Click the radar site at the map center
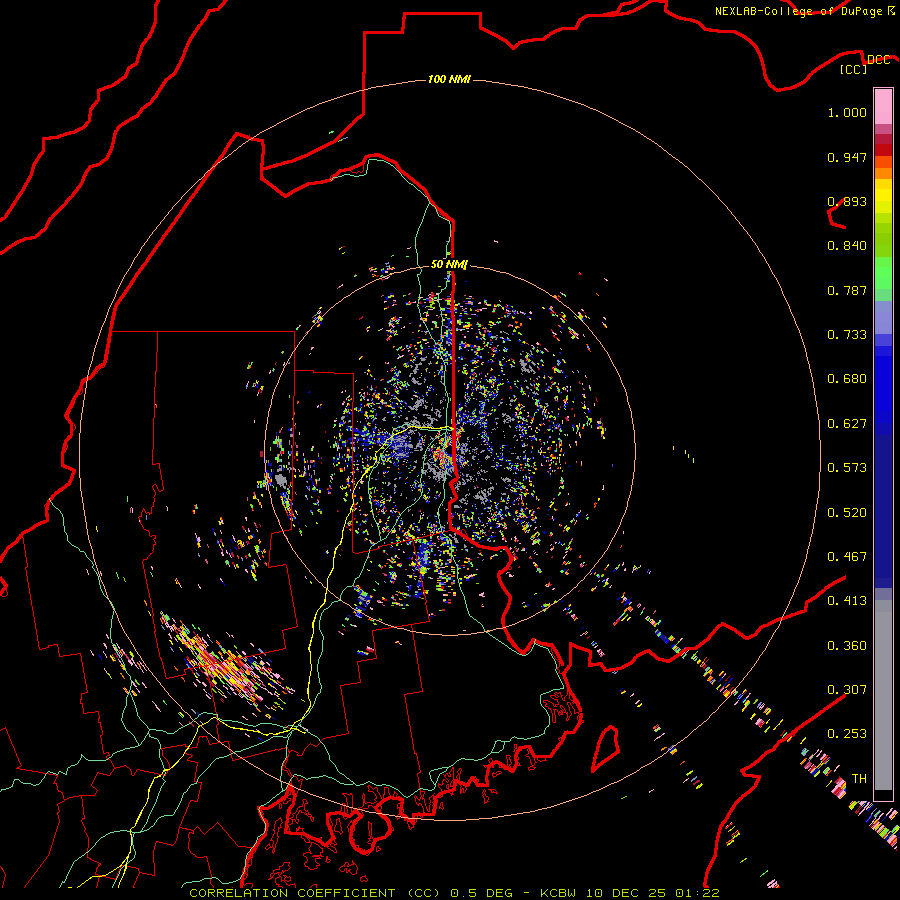900x900 pixels. 450,450
